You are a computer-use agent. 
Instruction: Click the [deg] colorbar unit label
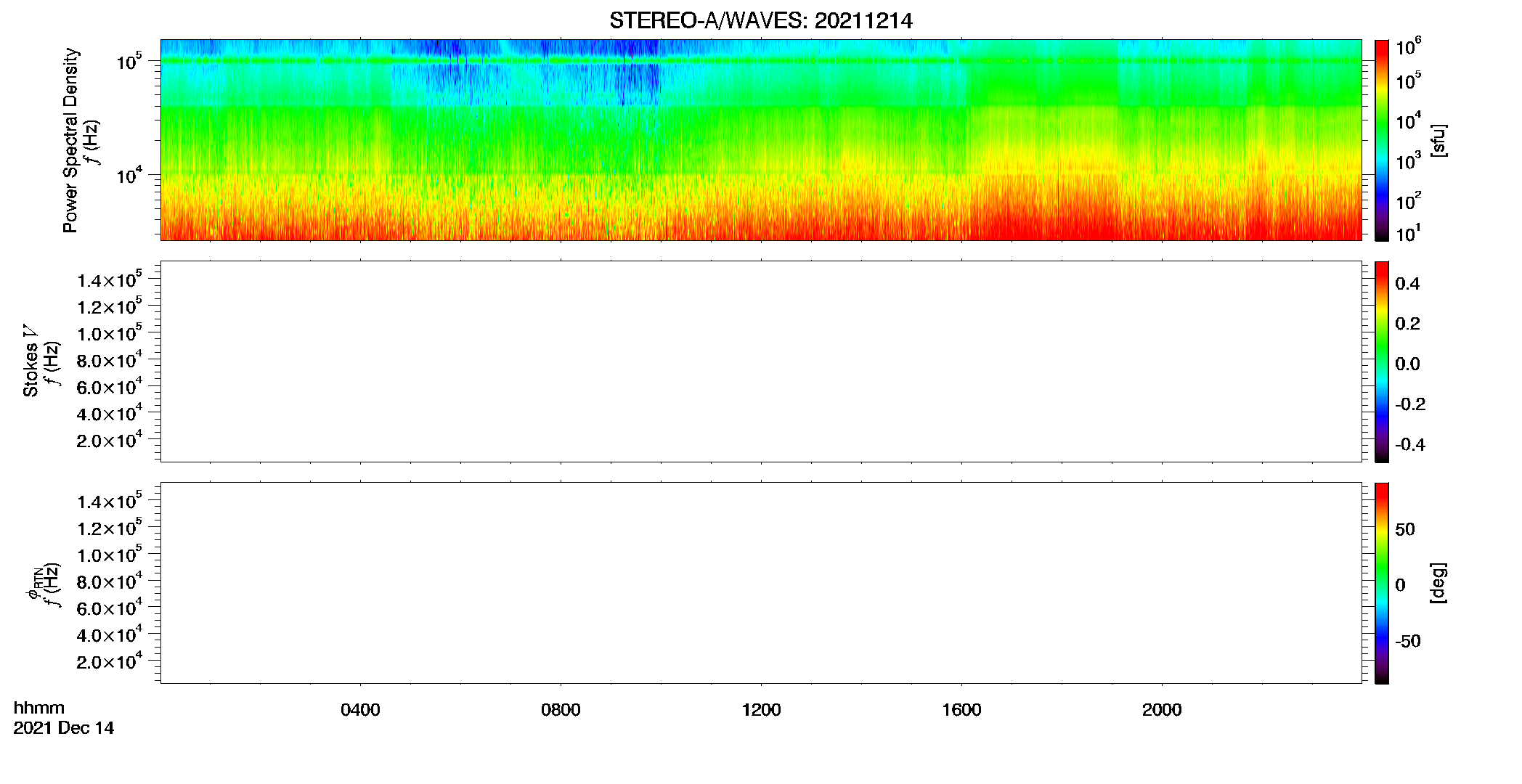coord(1438,583)
